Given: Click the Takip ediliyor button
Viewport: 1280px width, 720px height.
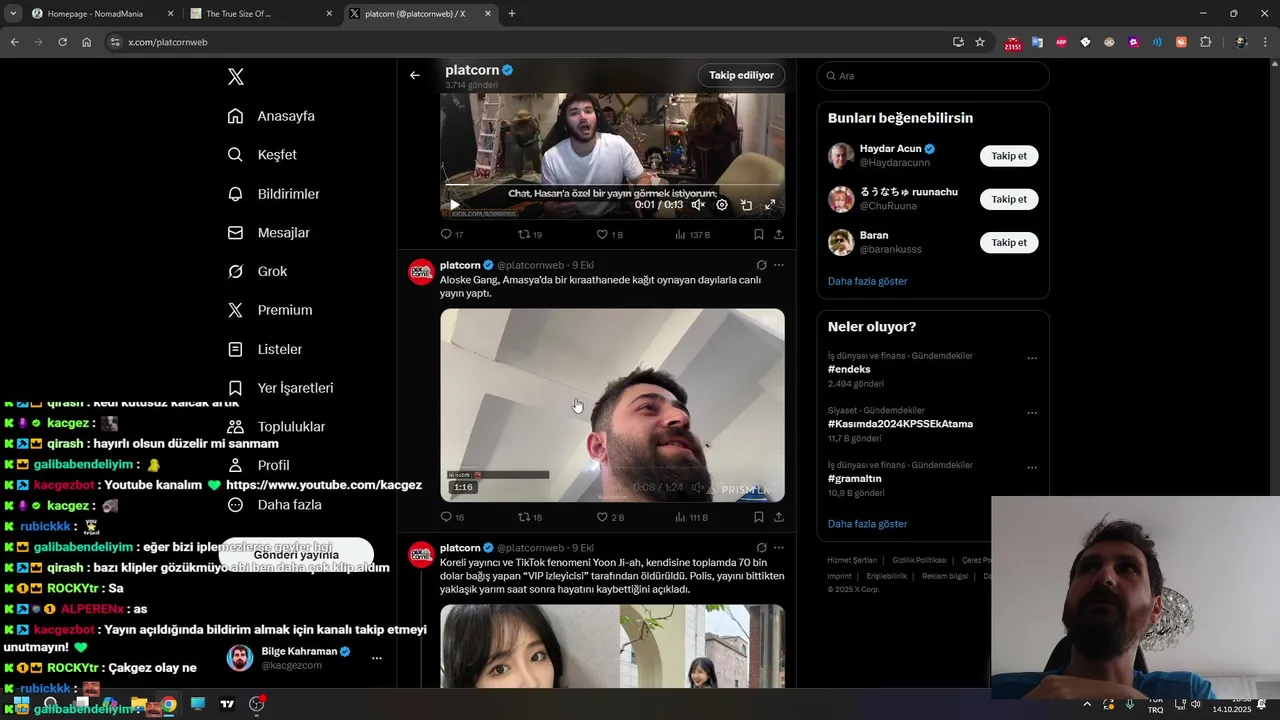Looking at the screenshot, I should coord(741,75).
